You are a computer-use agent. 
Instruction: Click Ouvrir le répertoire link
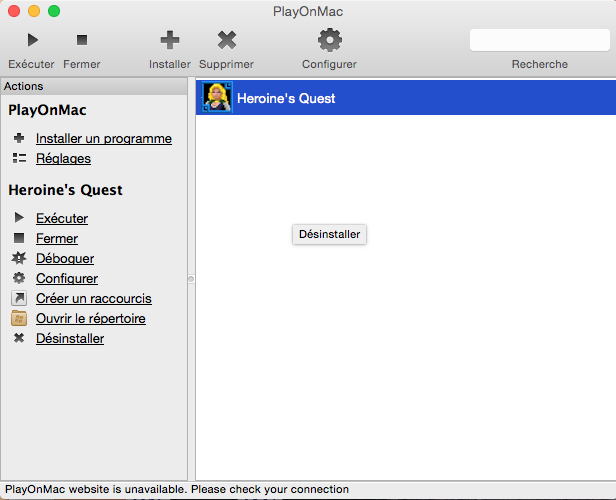91,319
